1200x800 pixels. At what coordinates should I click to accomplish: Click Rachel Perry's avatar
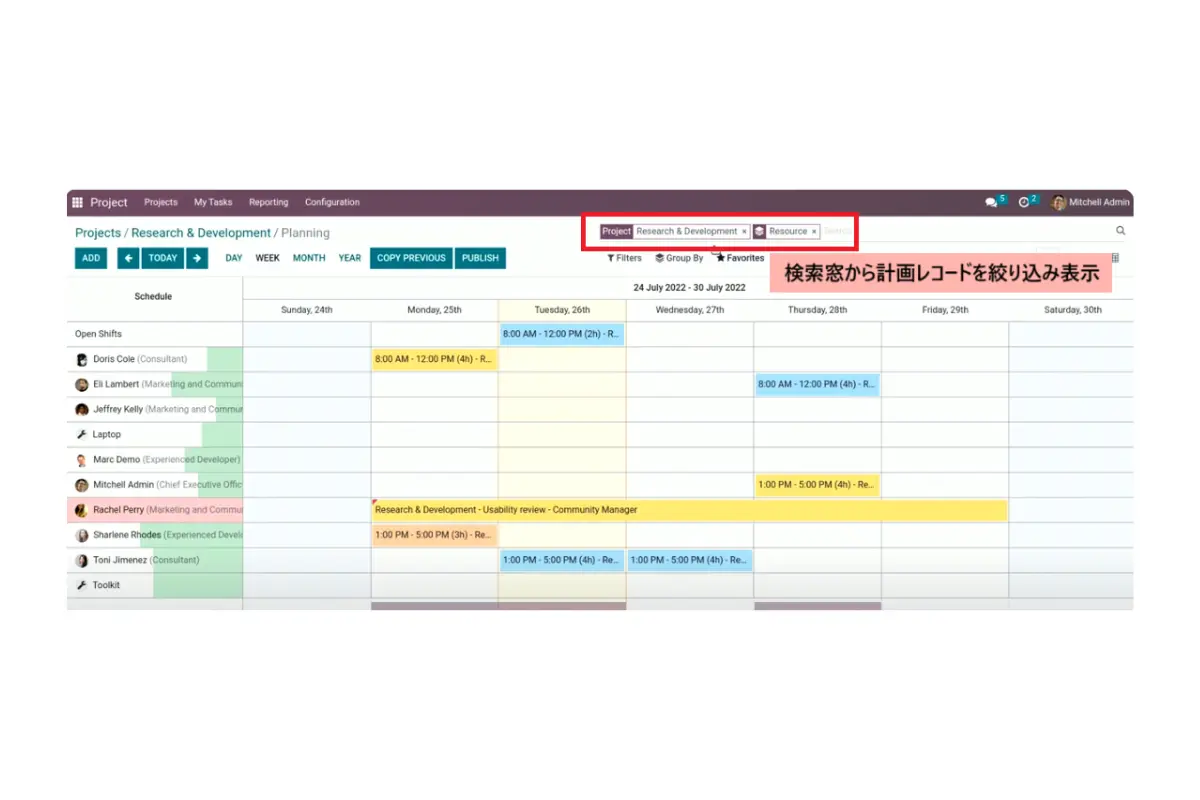[82, 510]
